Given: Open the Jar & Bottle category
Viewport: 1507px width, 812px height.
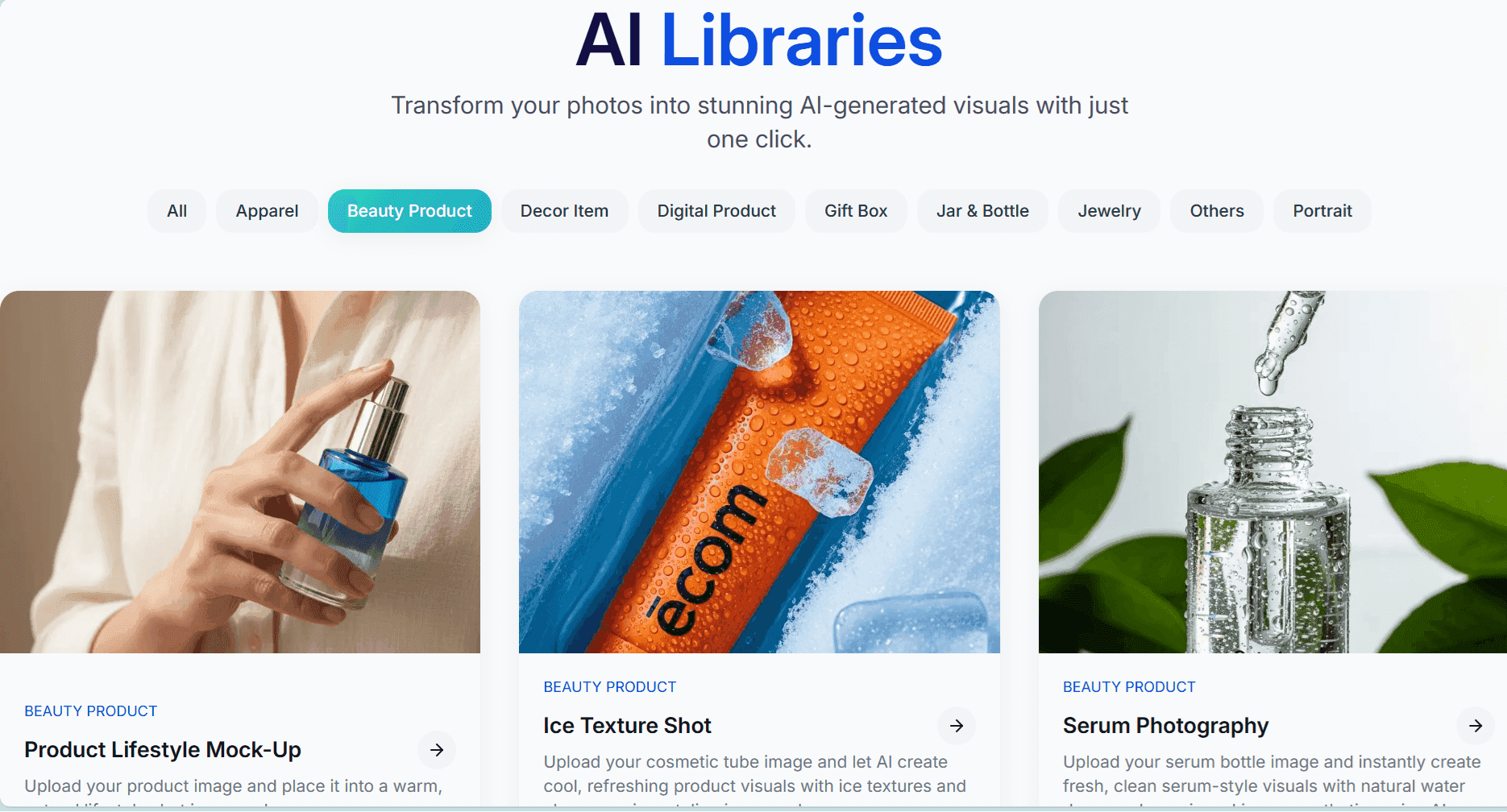Looking at the screenshot, I should (982, 211).
